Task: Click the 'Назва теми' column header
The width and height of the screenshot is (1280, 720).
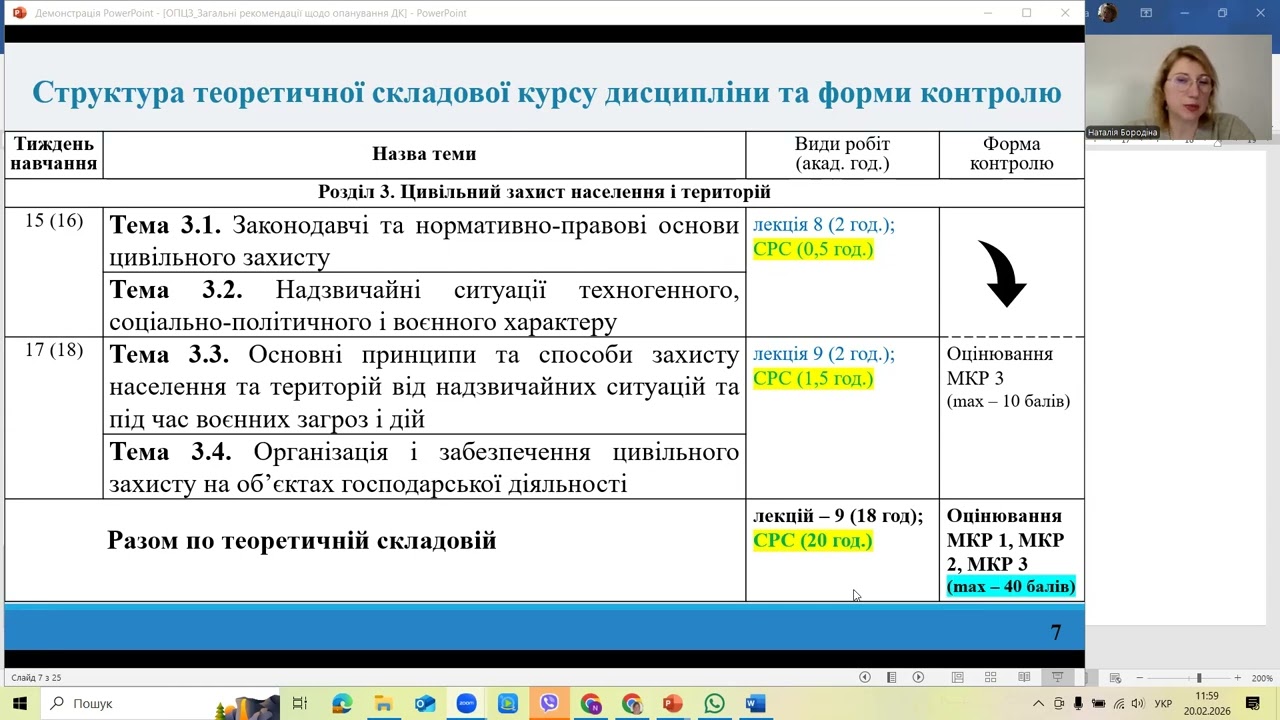Action: [424, 154]
